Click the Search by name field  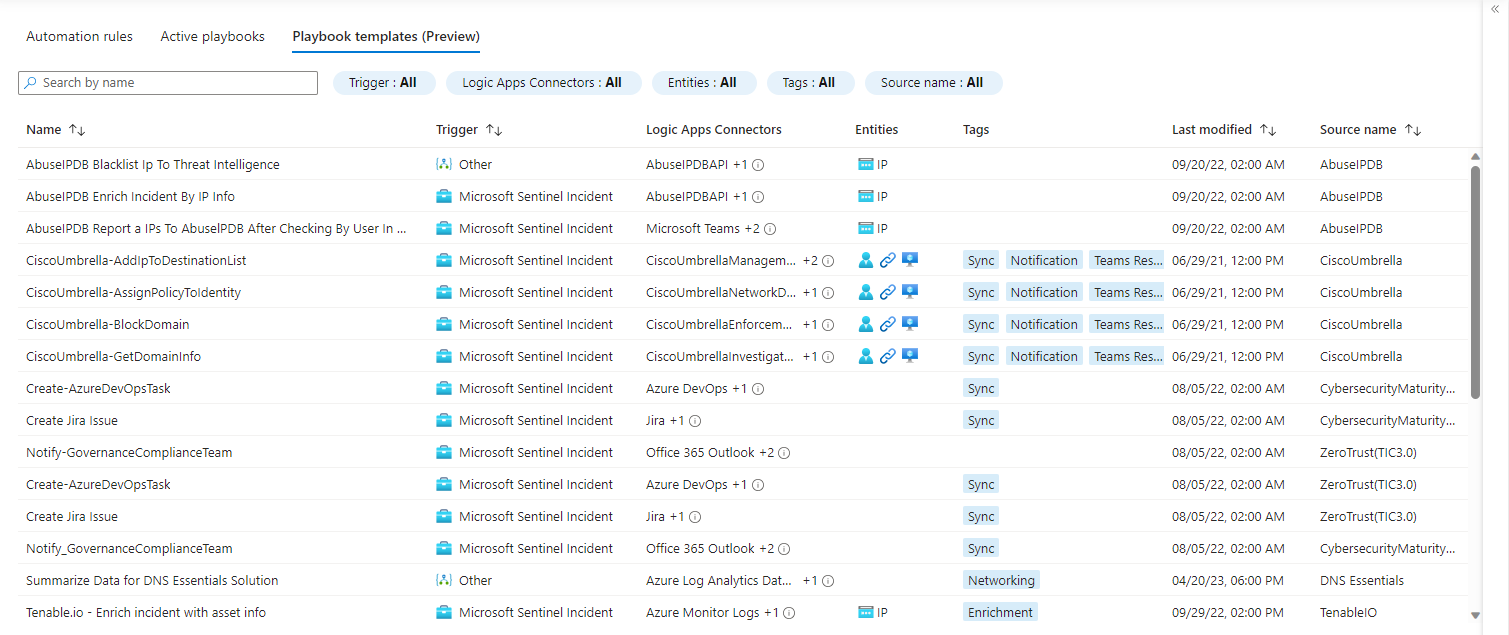pos(168,83)
